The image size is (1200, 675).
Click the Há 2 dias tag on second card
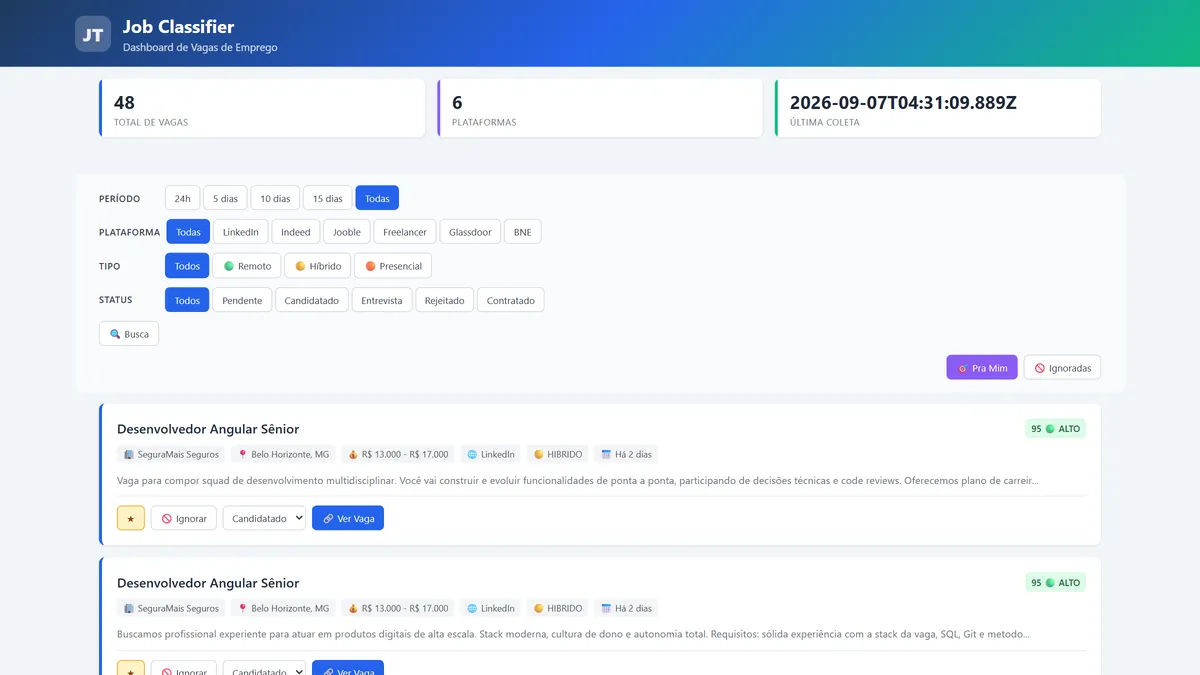coord(626,608)
